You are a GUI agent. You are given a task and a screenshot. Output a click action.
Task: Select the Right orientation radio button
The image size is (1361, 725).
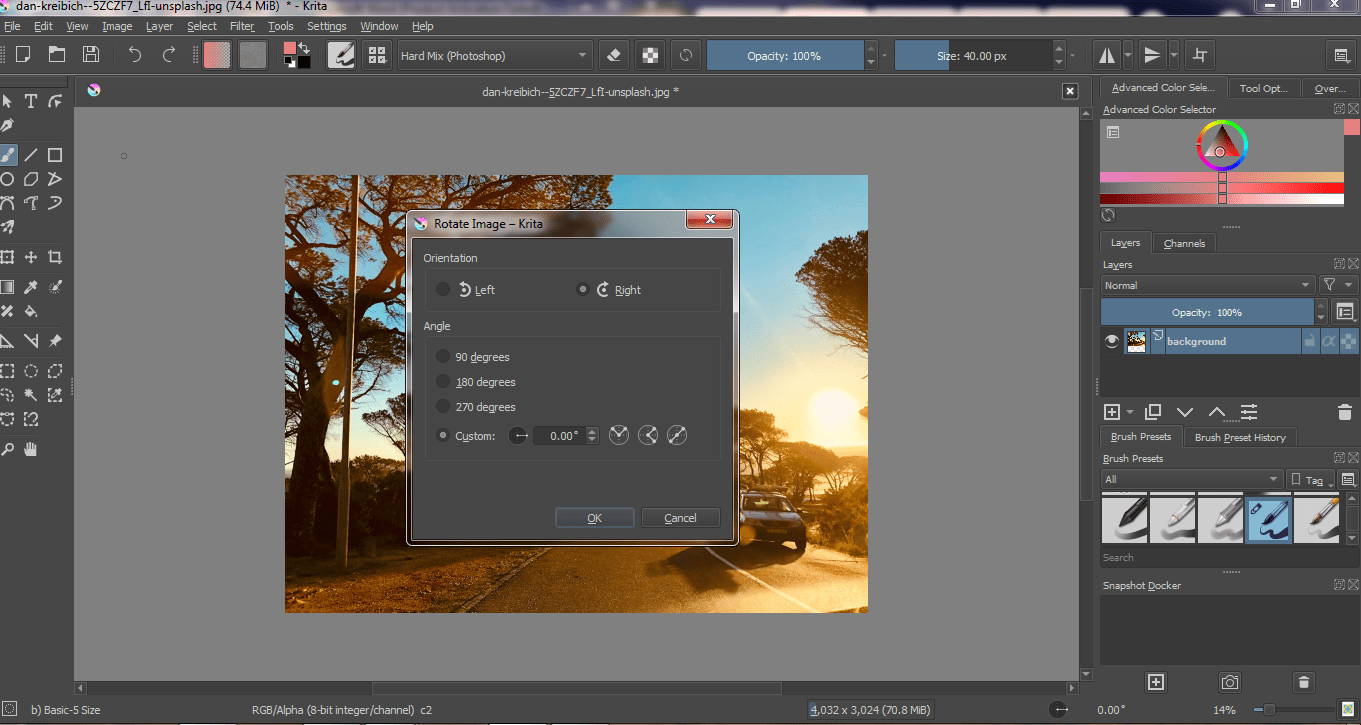[x=583, y=289]
